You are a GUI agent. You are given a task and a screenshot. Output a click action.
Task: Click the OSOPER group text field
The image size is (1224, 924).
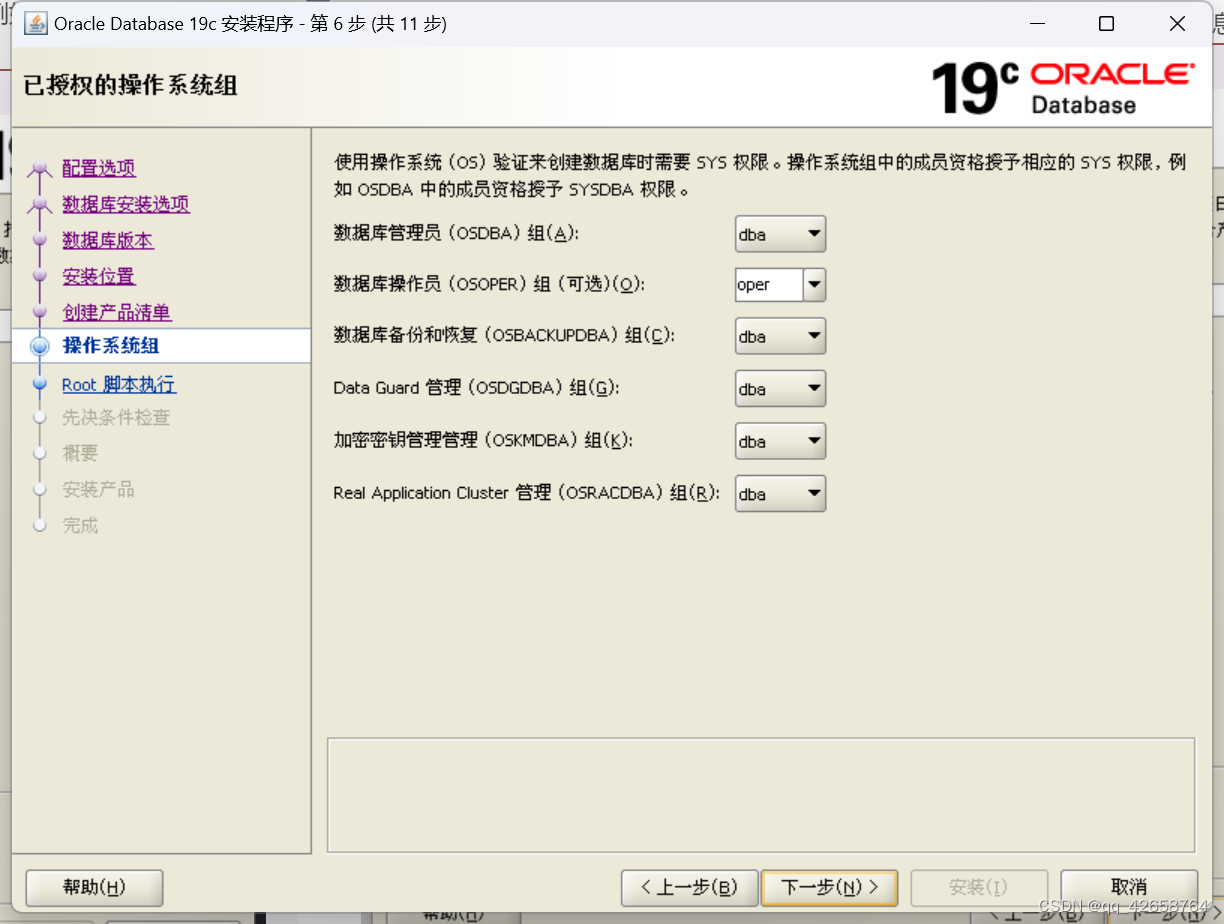(769, 285)
